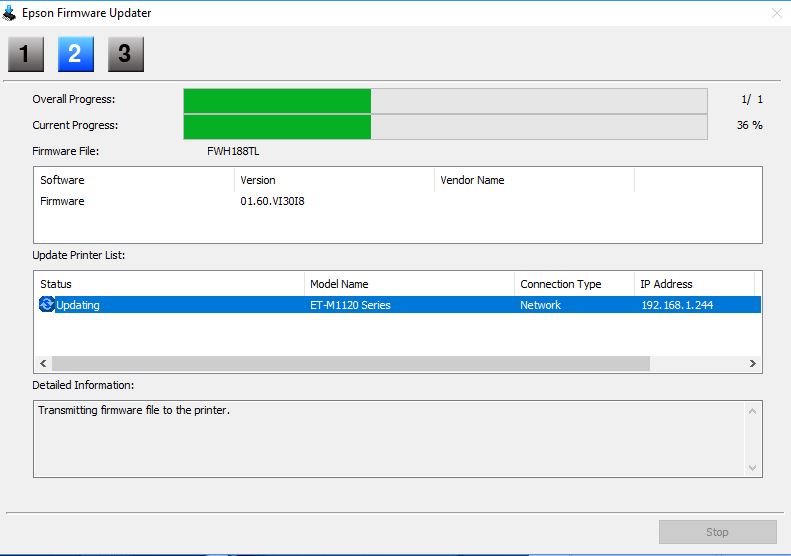Click the Current Progress label
This screenshot has width=791, height=556.
(x=75, y=125)
